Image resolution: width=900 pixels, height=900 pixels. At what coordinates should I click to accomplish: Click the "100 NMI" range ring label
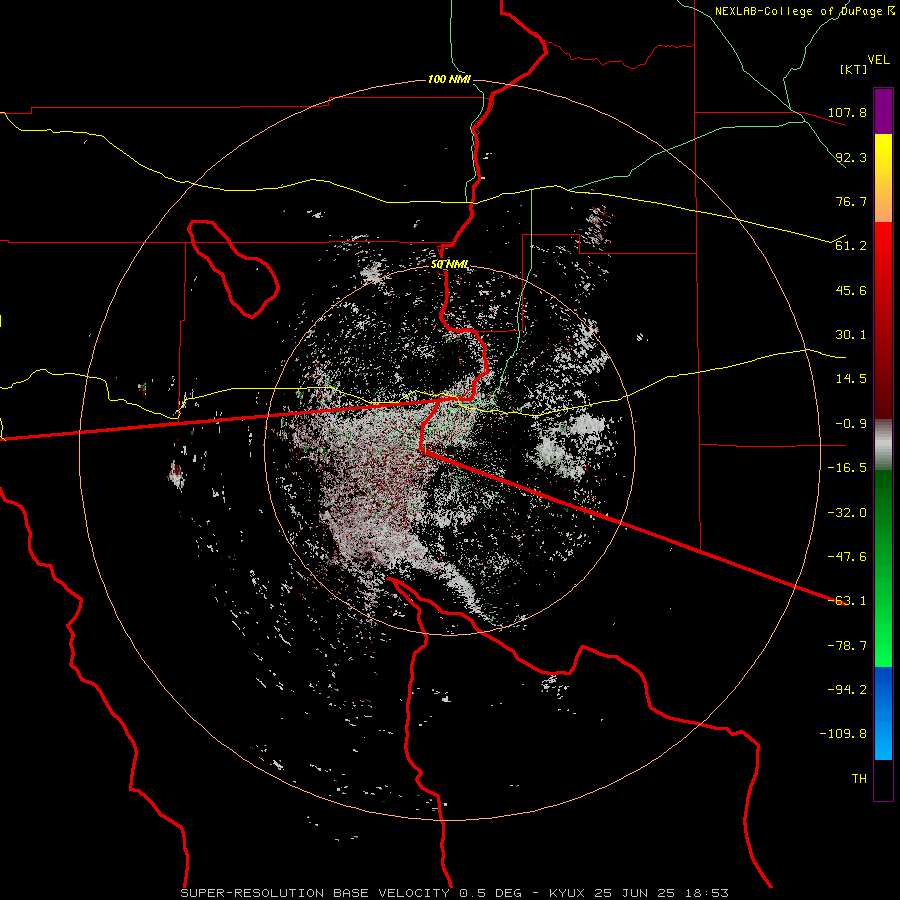click(449, 79)
